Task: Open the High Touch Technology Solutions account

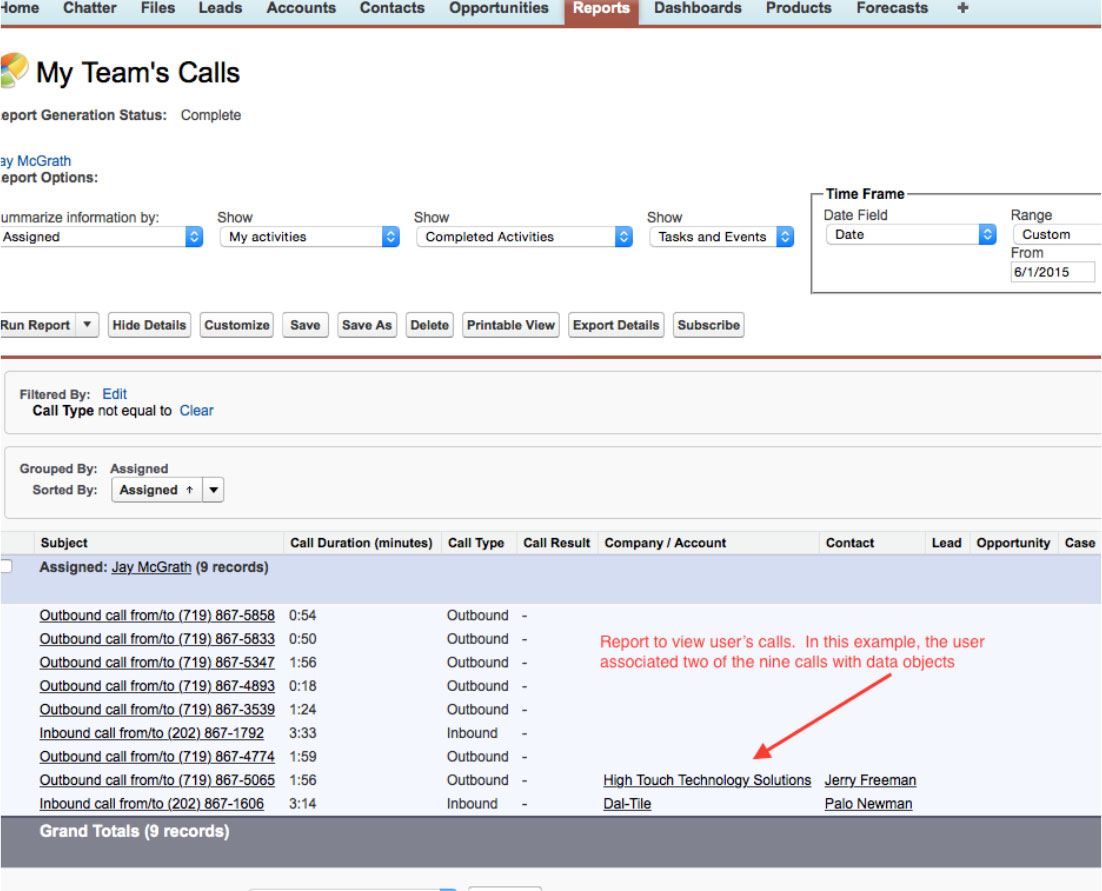Action: tap(707, 780)
